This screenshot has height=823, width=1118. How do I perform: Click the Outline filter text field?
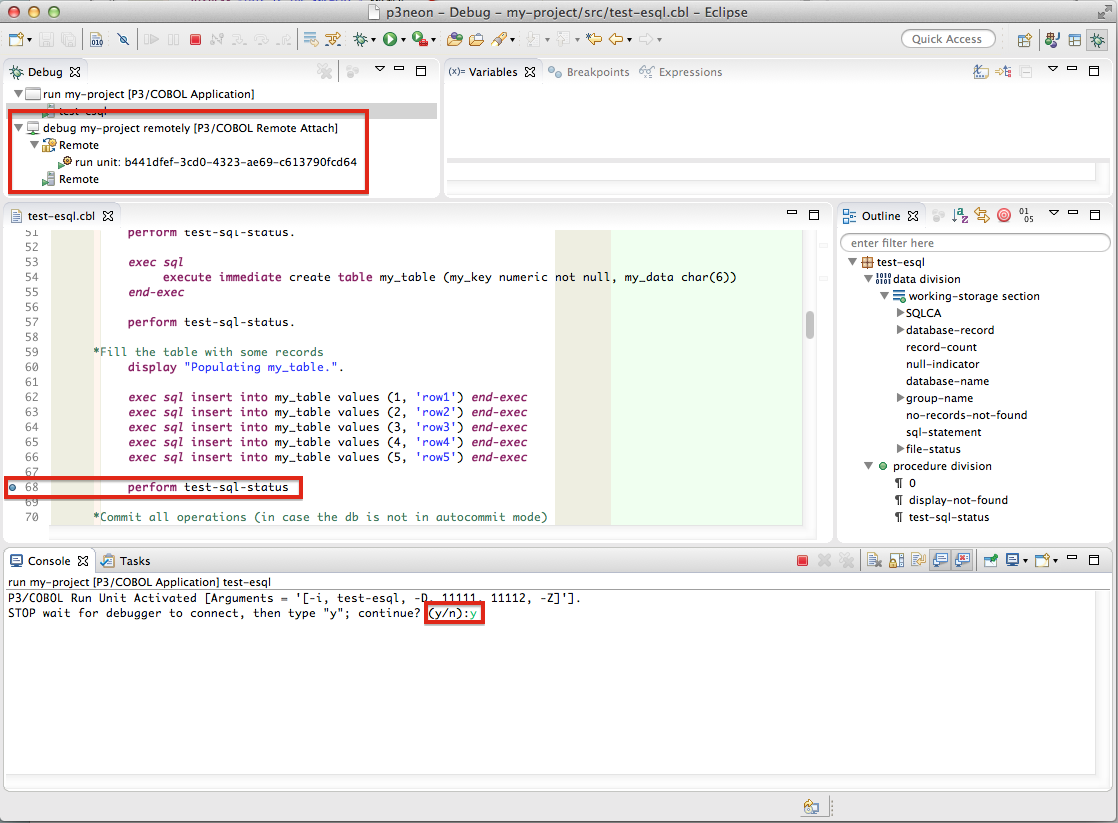click(975, 243)
